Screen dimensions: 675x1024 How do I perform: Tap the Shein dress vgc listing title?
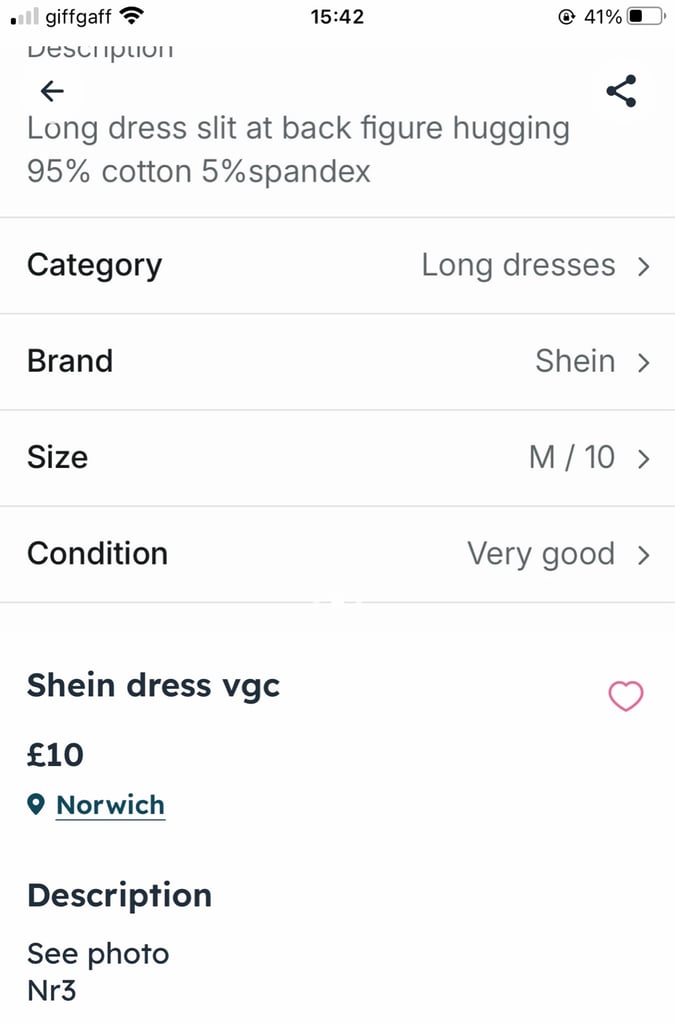(x=153, y=686)
